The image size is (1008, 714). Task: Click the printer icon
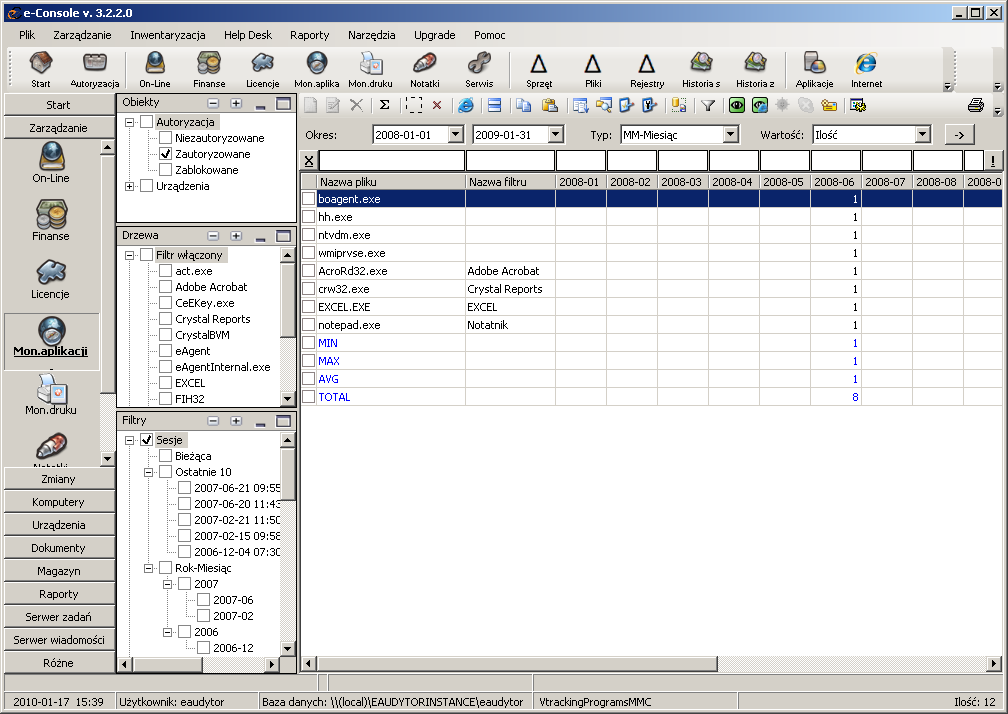(x=976, y=105)
